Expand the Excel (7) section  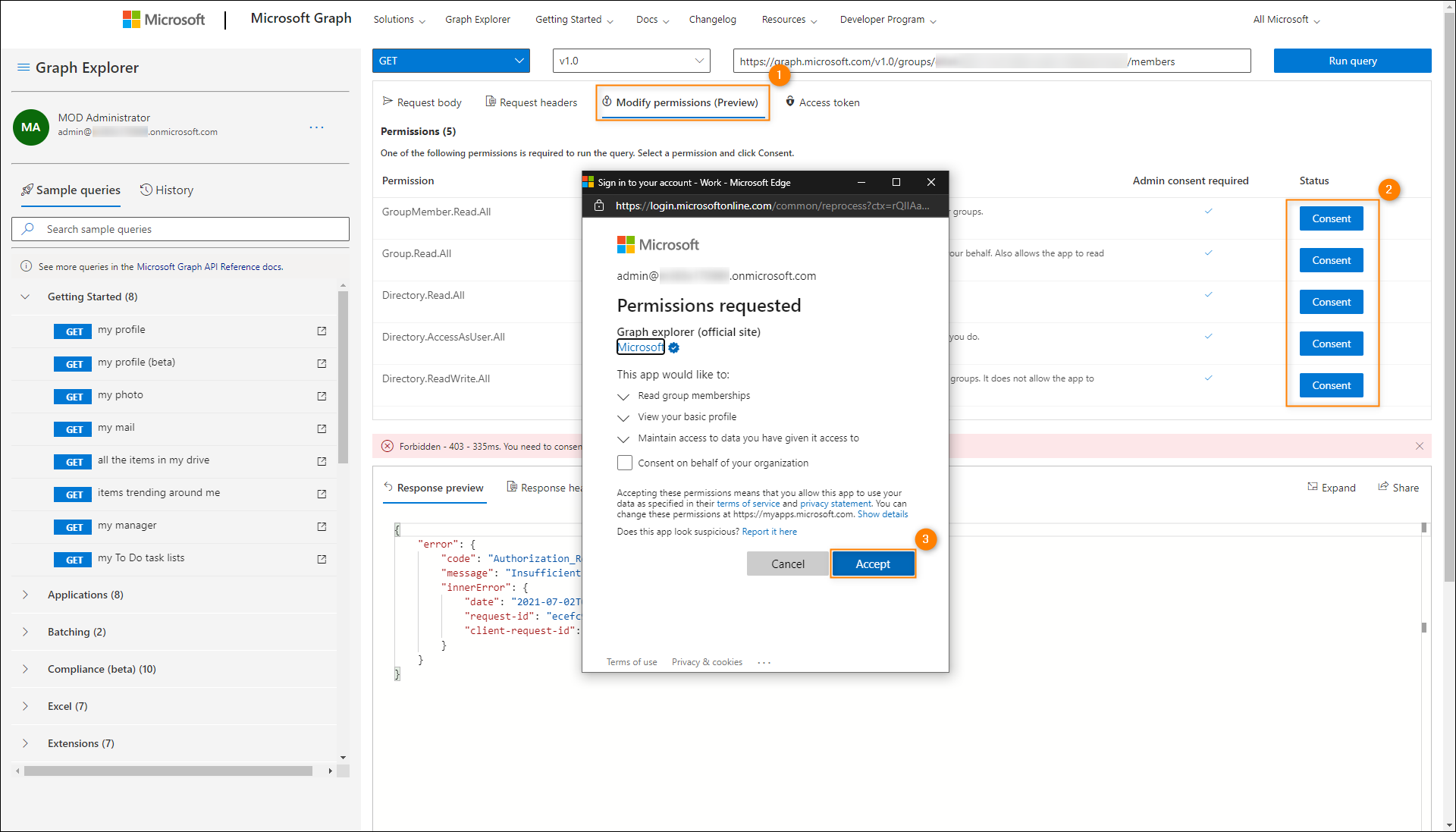click(25, 706)
